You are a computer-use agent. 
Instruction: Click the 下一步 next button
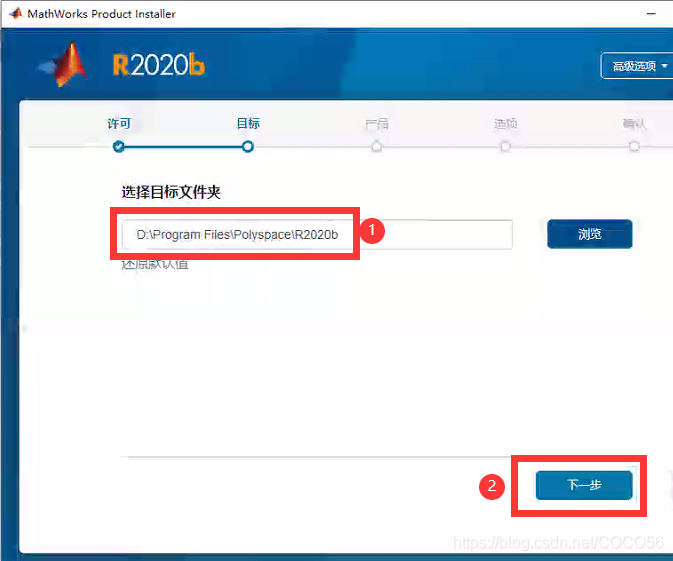(584, 485)
